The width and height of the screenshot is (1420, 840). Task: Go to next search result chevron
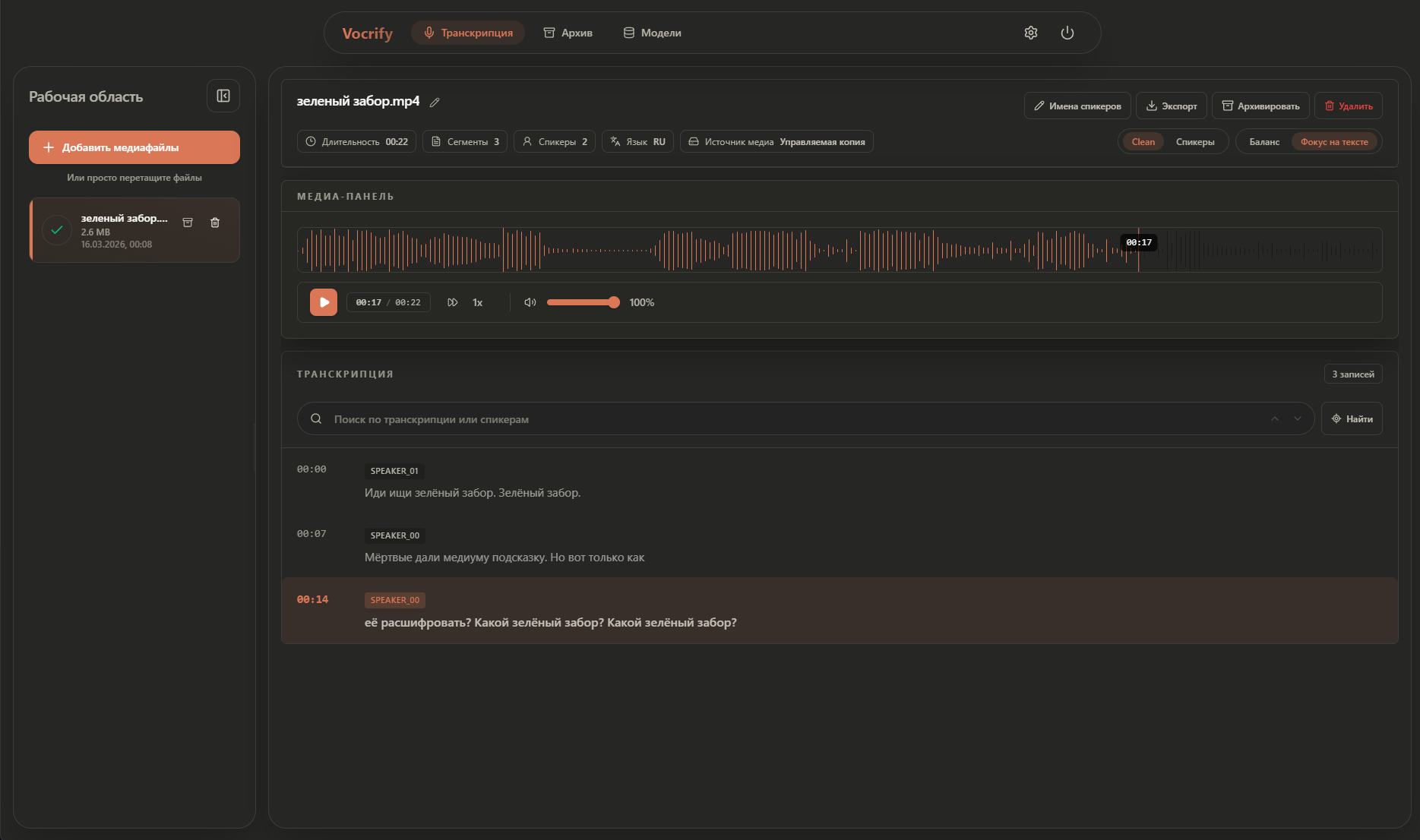coord(1298,419)
